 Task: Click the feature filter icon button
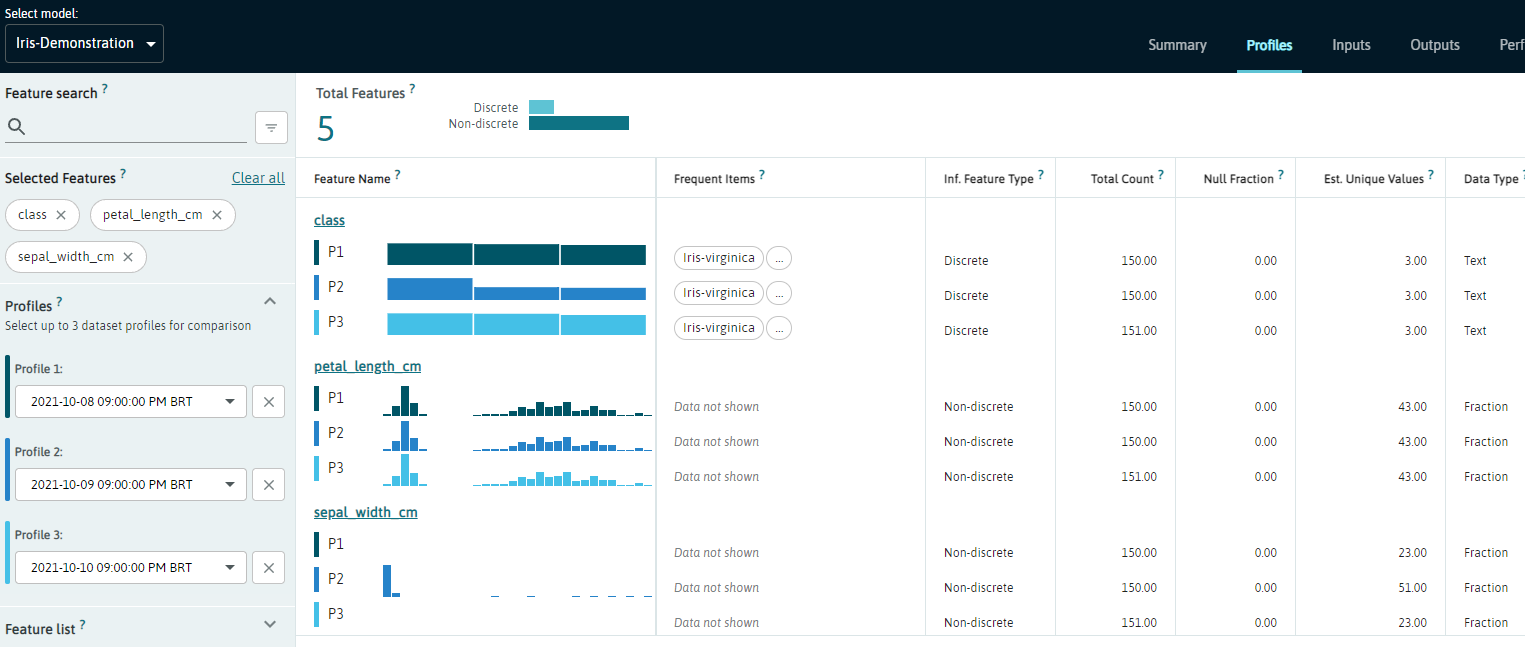271,128
